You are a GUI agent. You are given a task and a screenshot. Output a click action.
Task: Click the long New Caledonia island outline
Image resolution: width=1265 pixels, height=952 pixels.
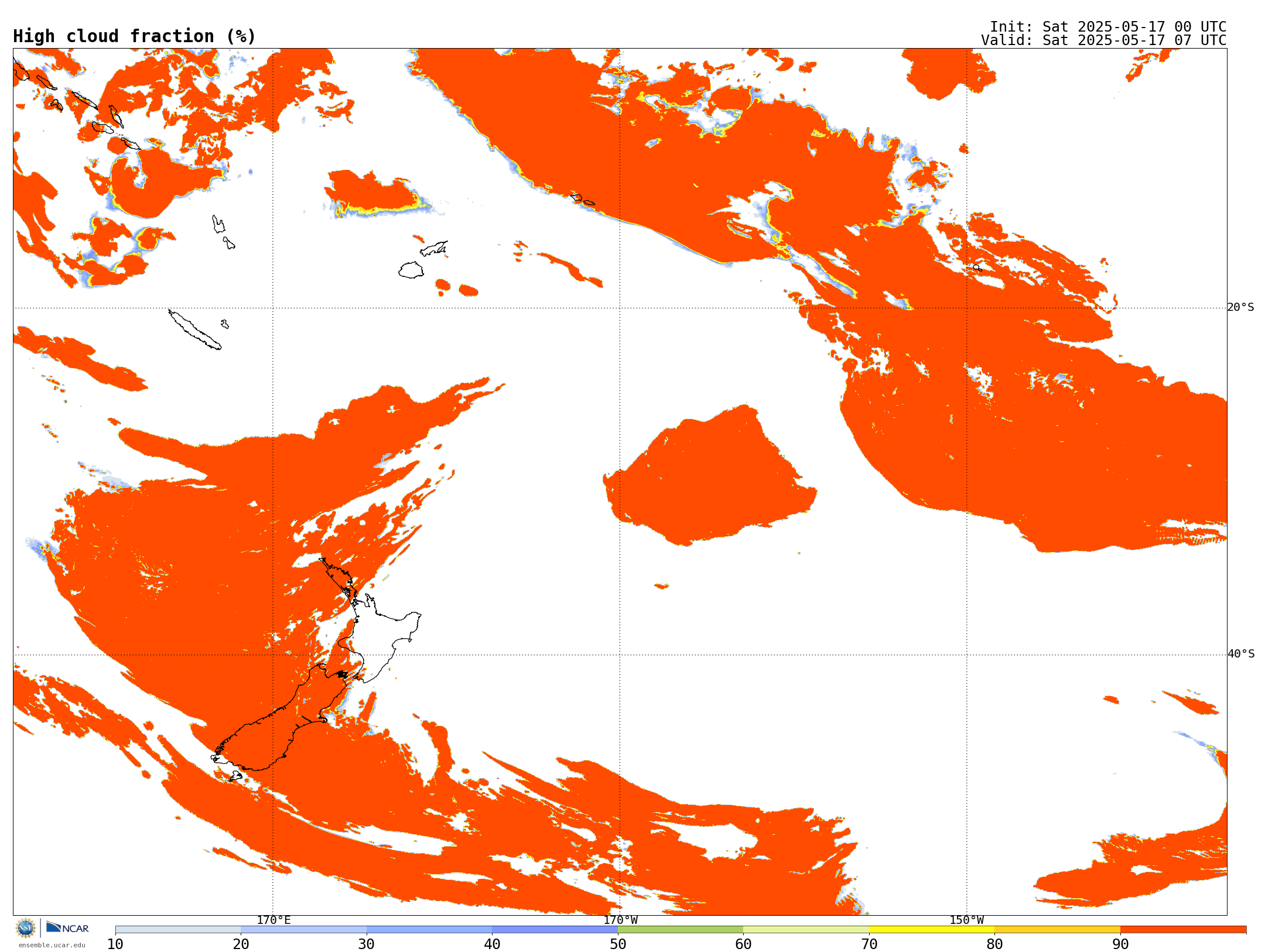pos(194,330)
